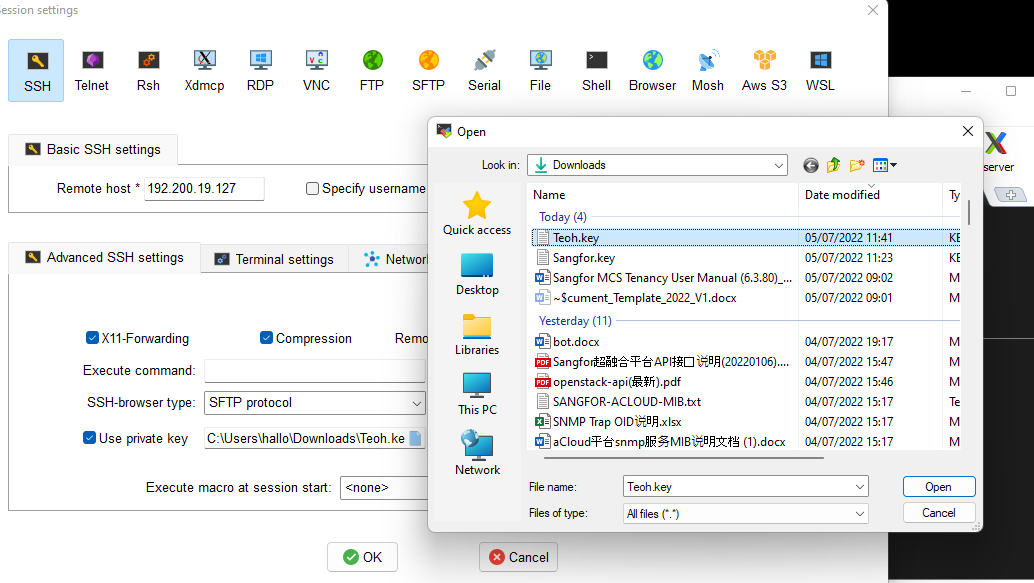The image size is (1034, 583).
Task: Disable the X11-Forwarding checkbox
Action: click(92, 338)
